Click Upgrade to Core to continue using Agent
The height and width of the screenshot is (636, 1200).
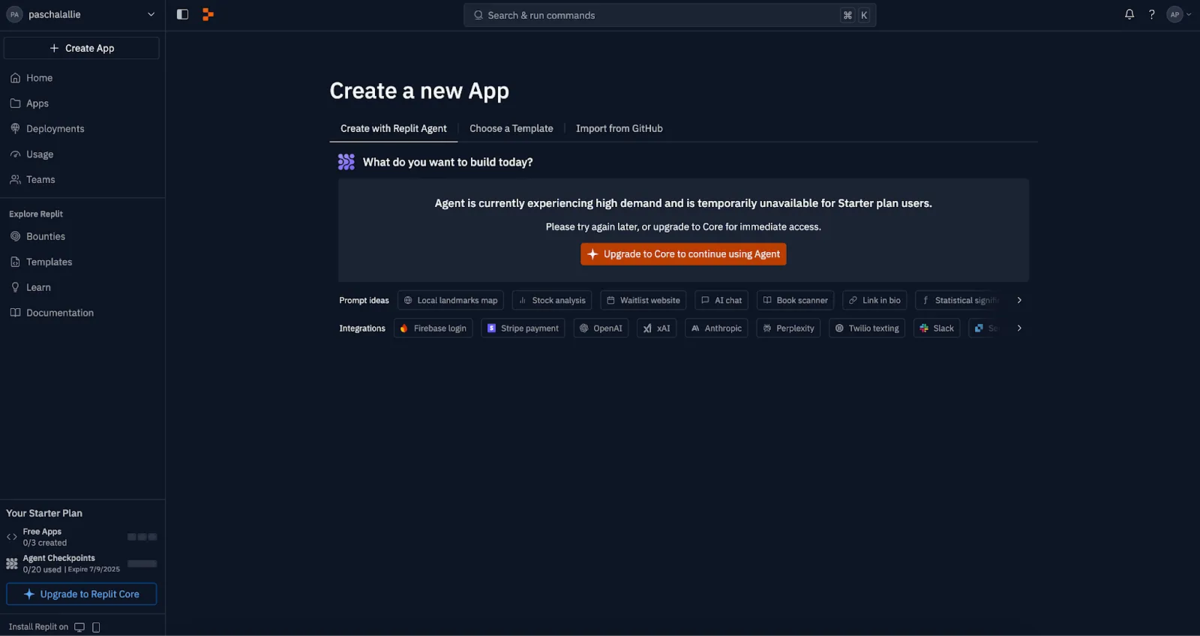point(683,254)
